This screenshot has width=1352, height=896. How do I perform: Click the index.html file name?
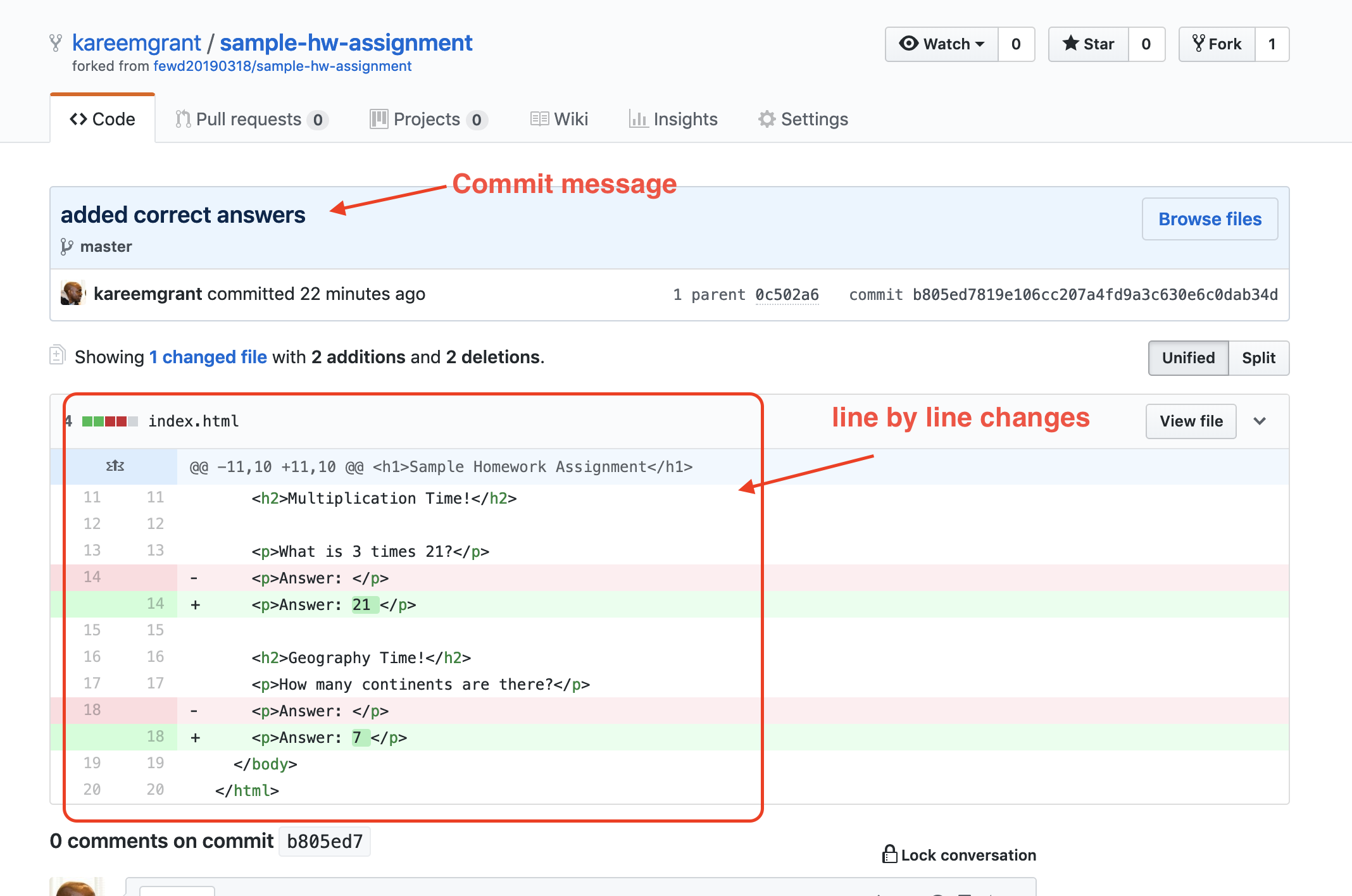pos(194,421)
